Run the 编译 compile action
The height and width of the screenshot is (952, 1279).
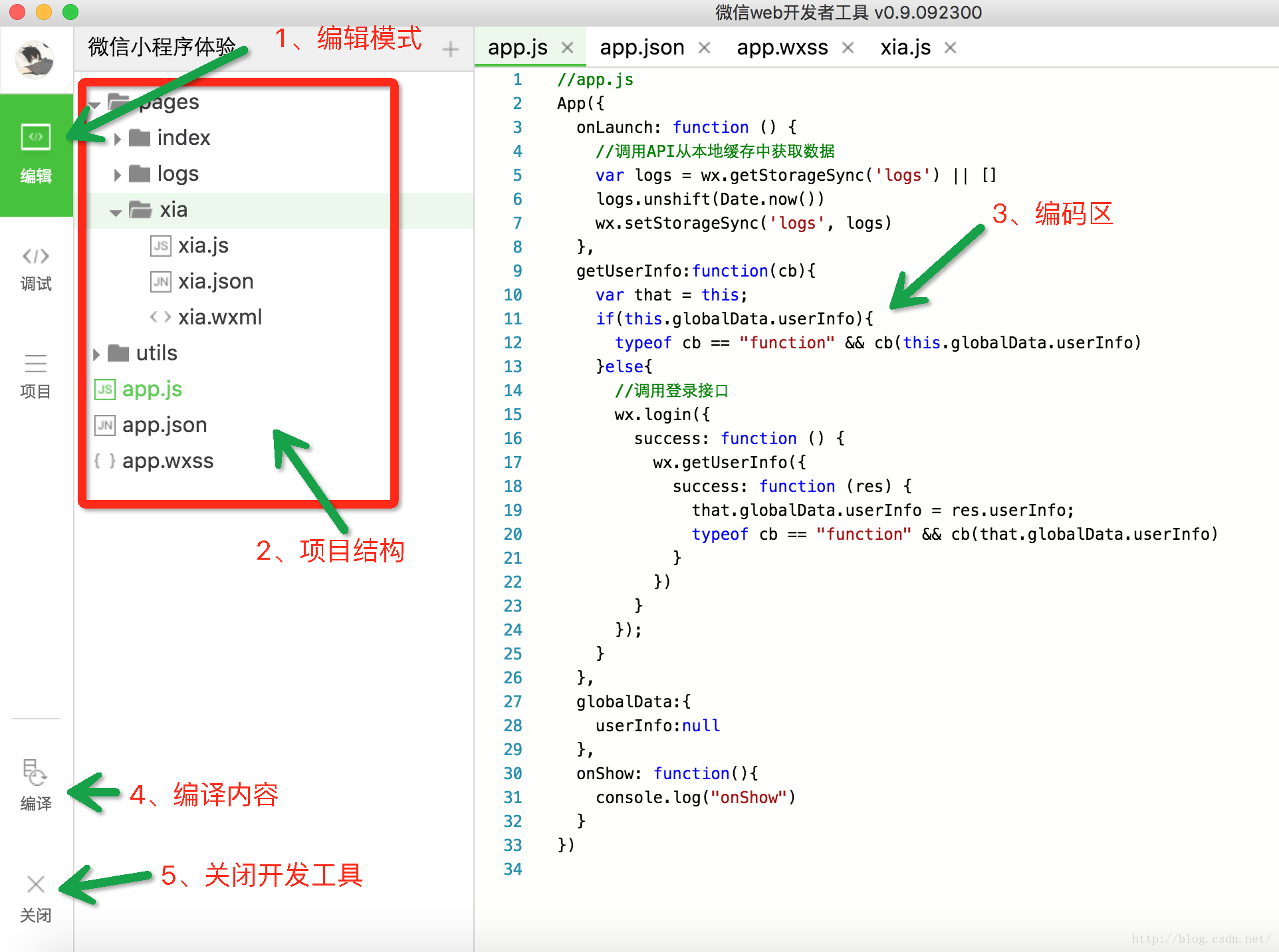[36, 785]
